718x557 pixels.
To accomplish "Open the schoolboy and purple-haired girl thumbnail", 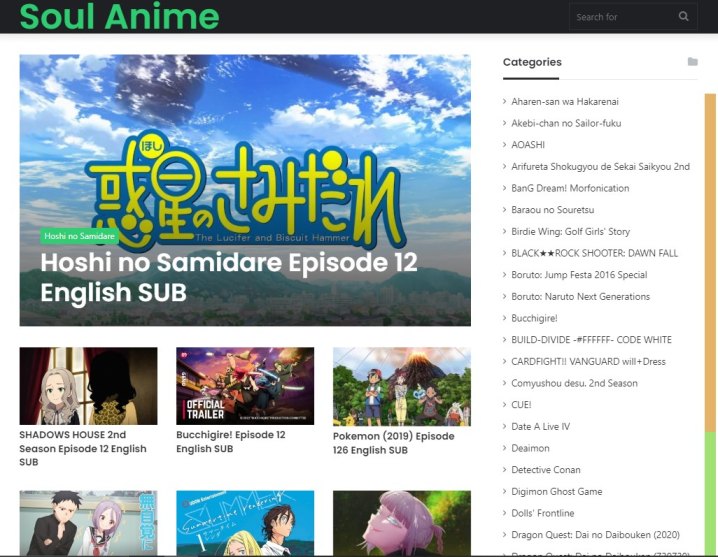I will [x=88, y=523].
